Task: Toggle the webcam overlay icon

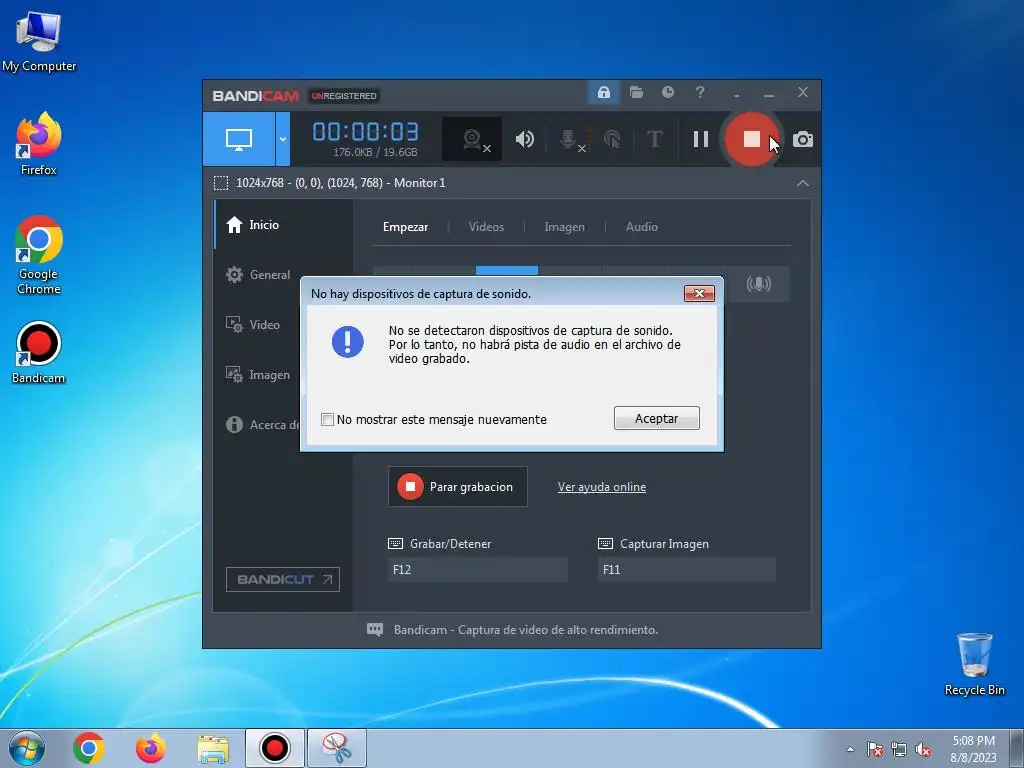Action: 472,139
